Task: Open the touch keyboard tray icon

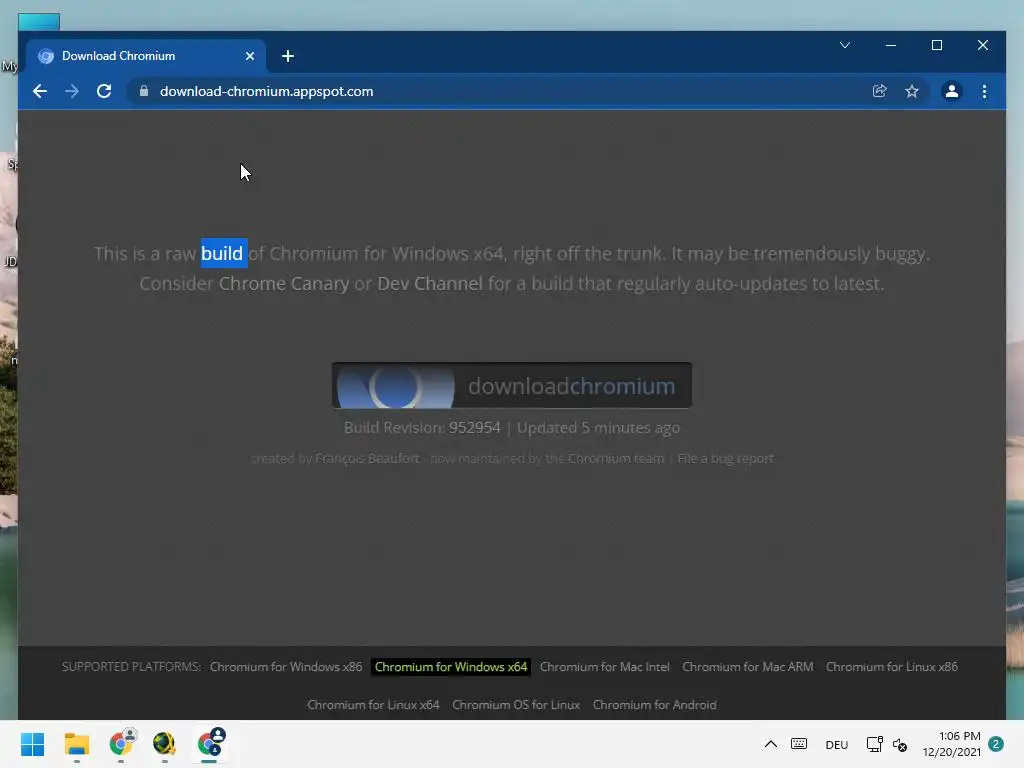Action: 799,744
